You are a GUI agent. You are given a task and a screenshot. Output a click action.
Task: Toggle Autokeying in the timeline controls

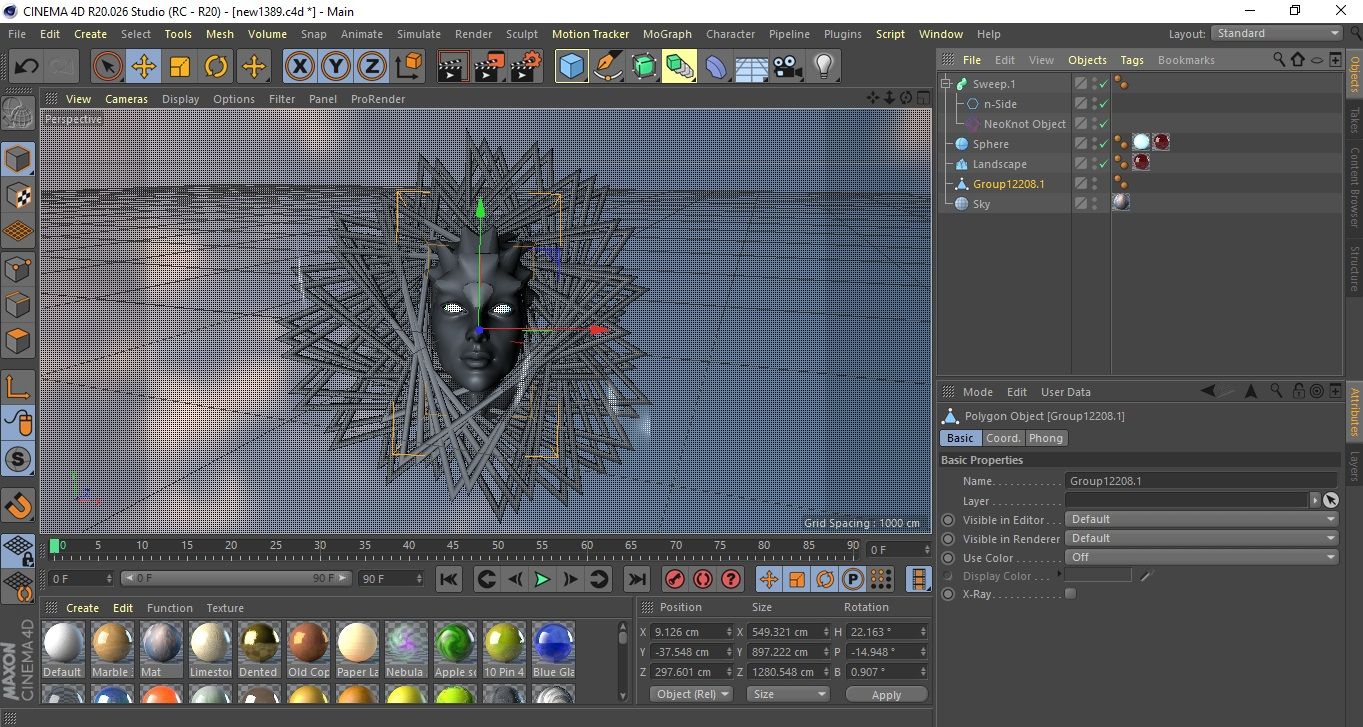(x=703, y=579)
